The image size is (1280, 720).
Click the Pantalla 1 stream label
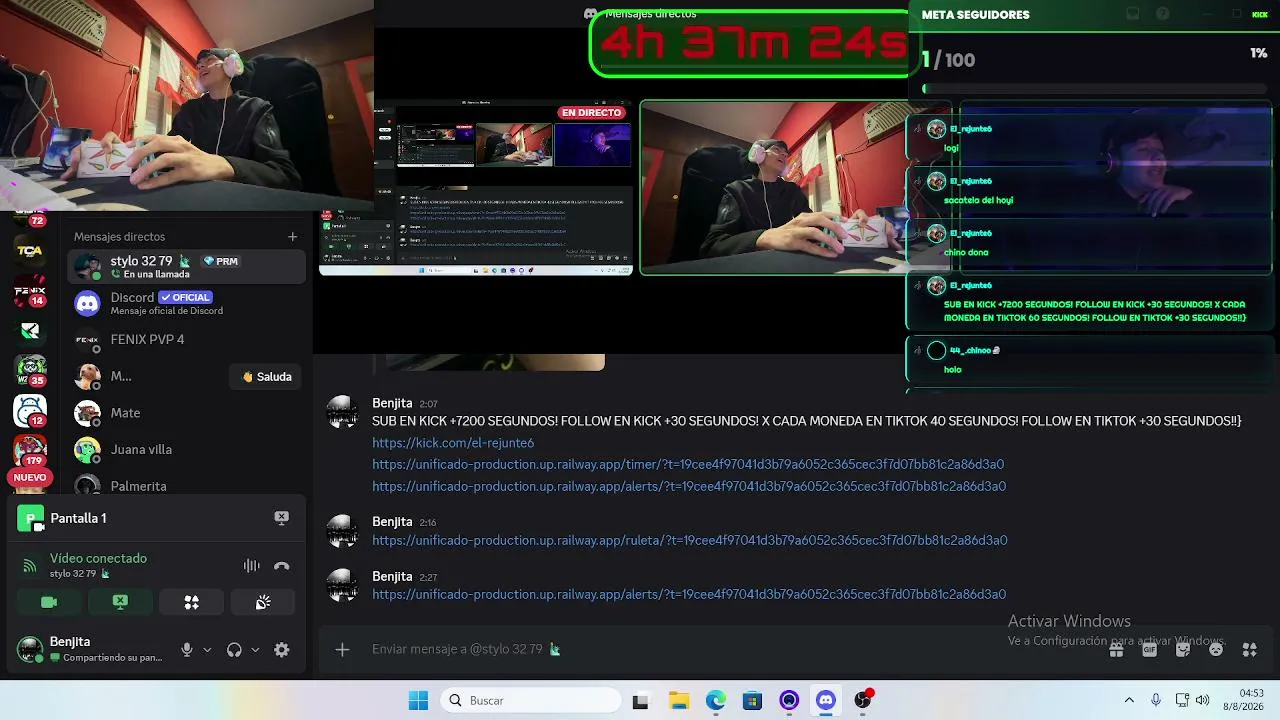coord(78,518)
